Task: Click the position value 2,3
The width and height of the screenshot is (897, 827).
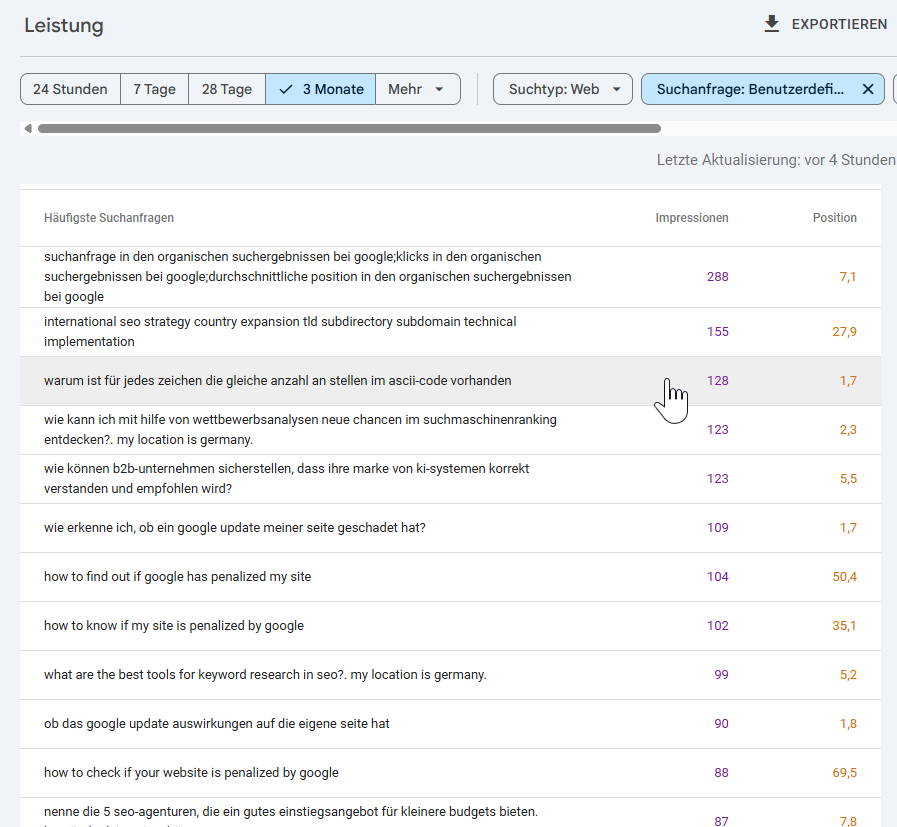Action: coord(848,430)
